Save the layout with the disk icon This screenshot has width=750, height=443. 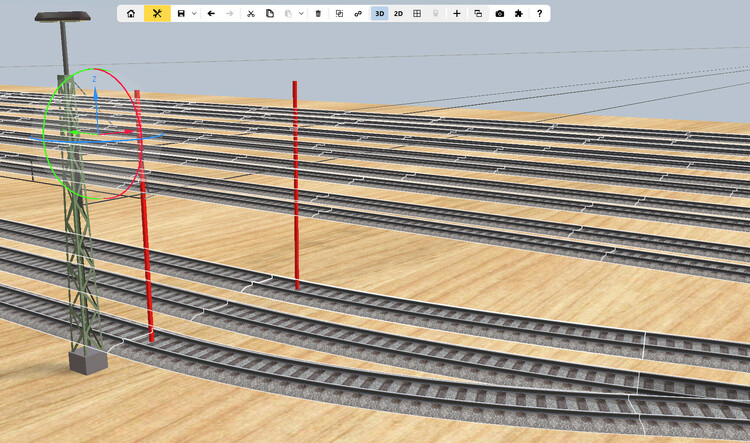pos(181,13)
